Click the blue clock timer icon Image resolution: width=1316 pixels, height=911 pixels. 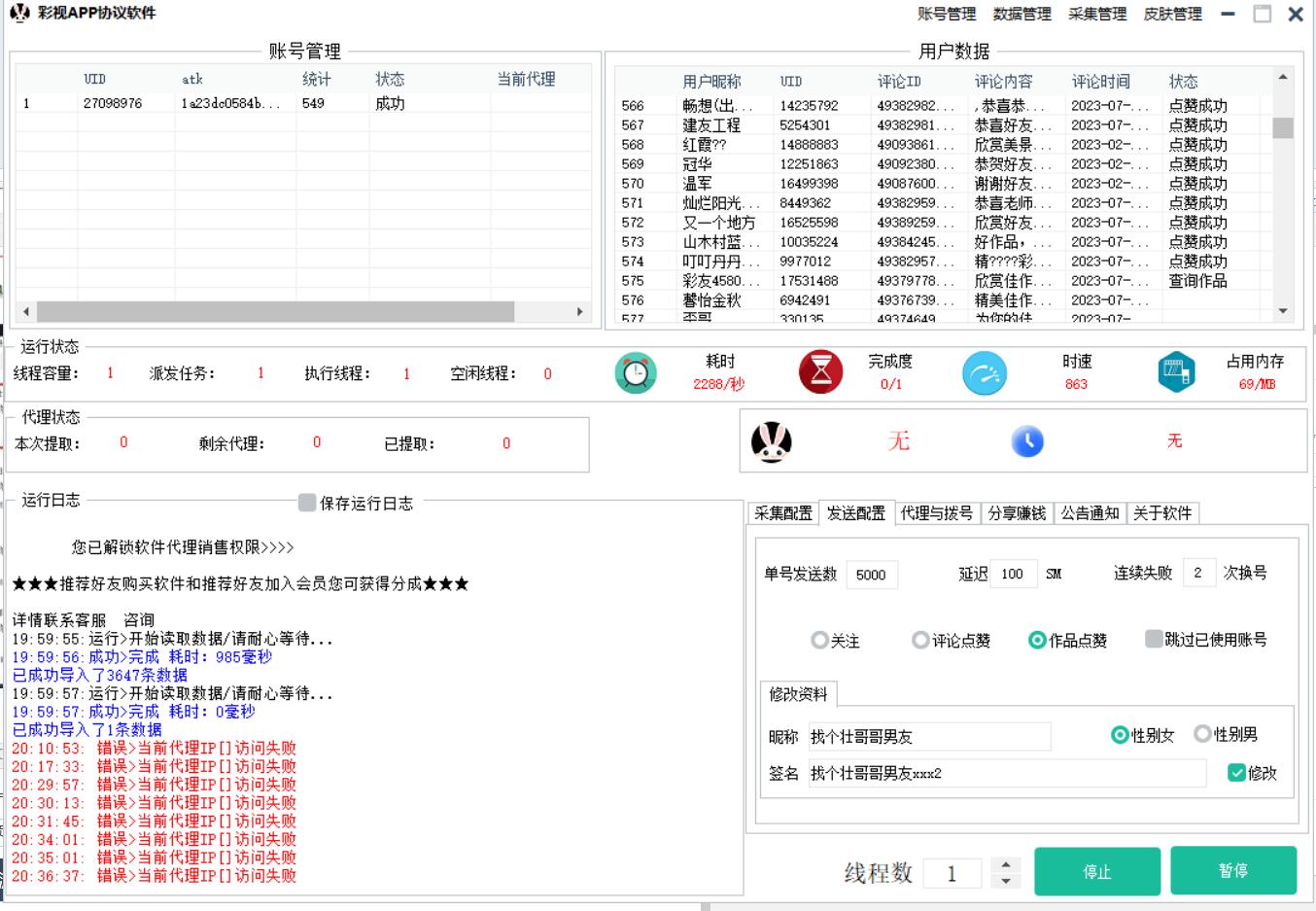1027,441
